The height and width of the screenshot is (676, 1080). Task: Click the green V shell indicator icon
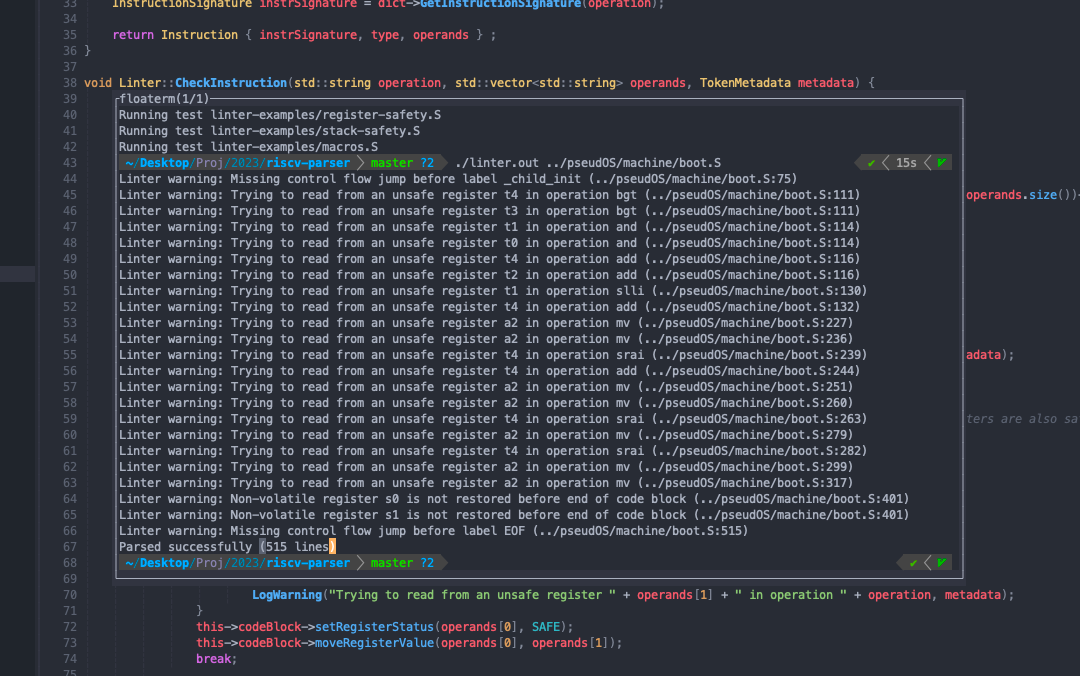click(x=943, y=162)
